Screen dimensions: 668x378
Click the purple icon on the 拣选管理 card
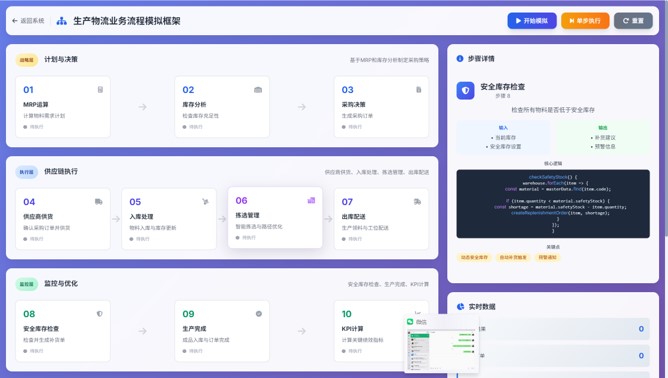pos(311,200)
